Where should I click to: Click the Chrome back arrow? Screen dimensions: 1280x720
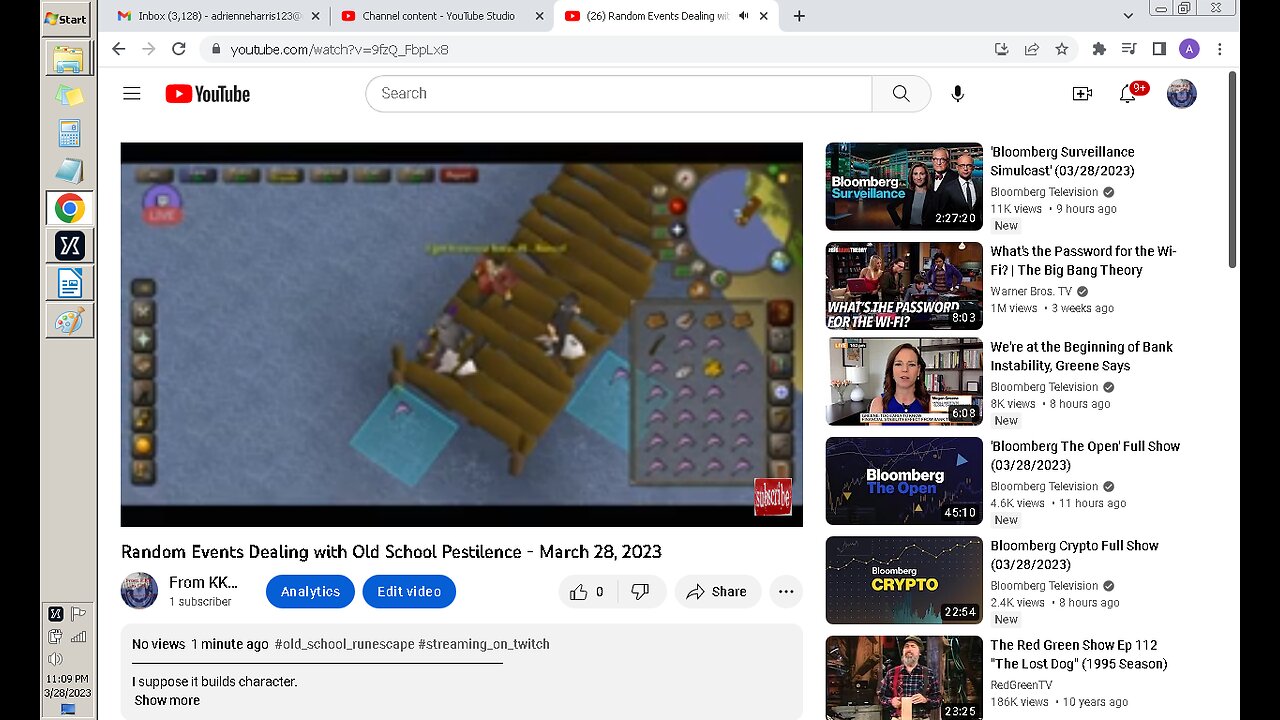pos(118,49)
